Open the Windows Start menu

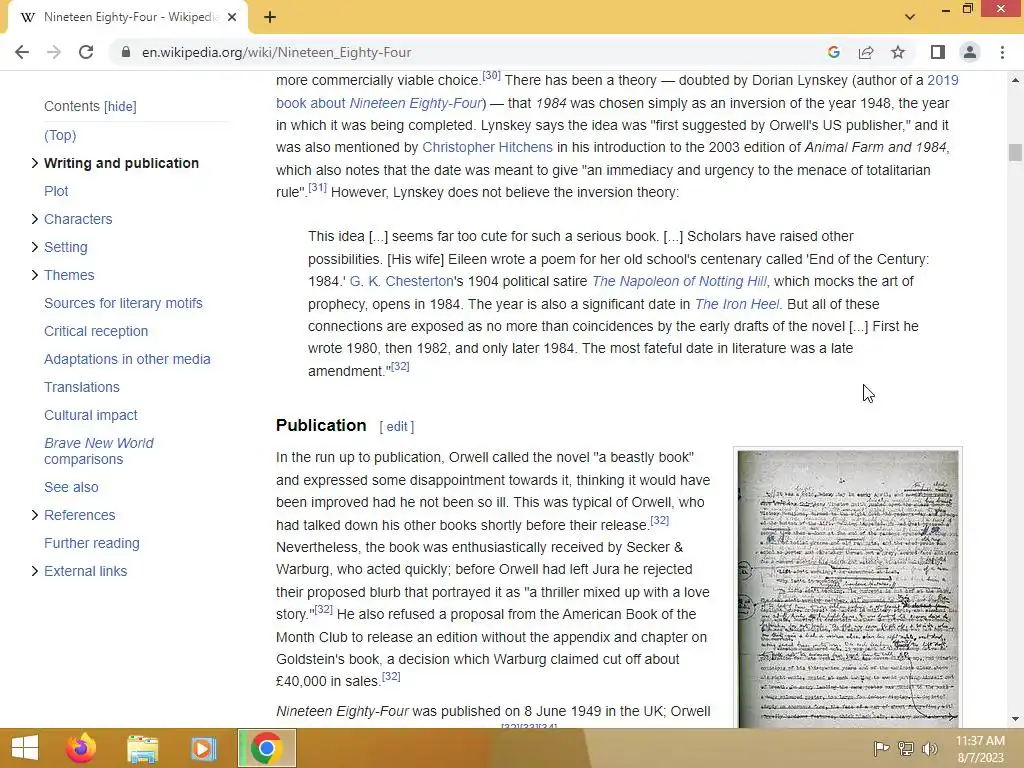click(x=25, y=748)
